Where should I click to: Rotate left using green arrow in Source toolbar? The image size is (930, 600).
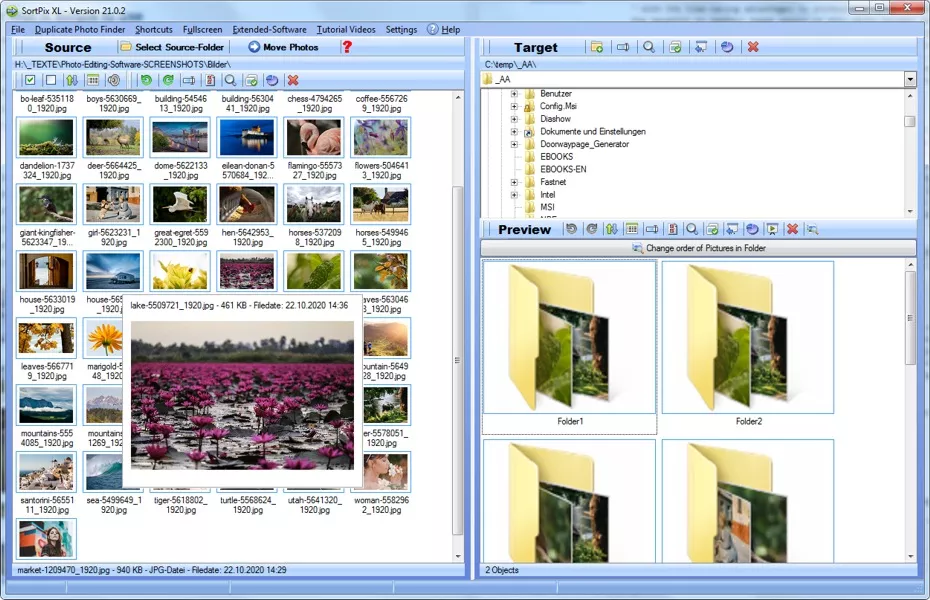tap(146, 80)
